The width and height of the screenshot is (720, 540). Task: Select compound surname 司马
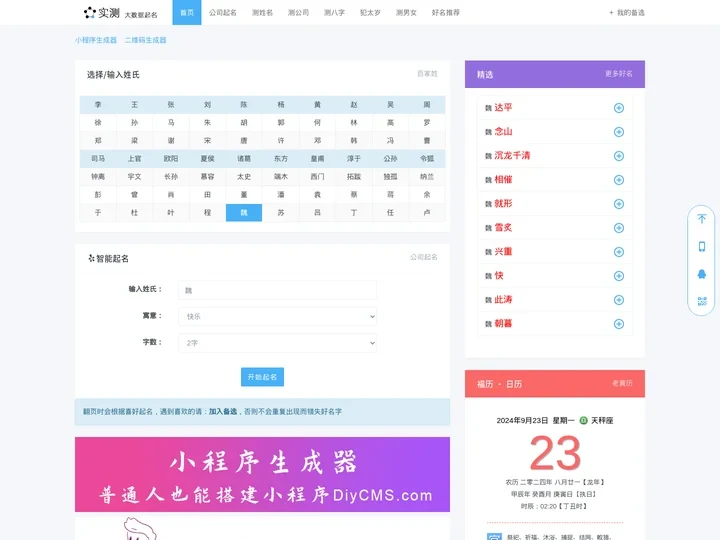(98, 158)
